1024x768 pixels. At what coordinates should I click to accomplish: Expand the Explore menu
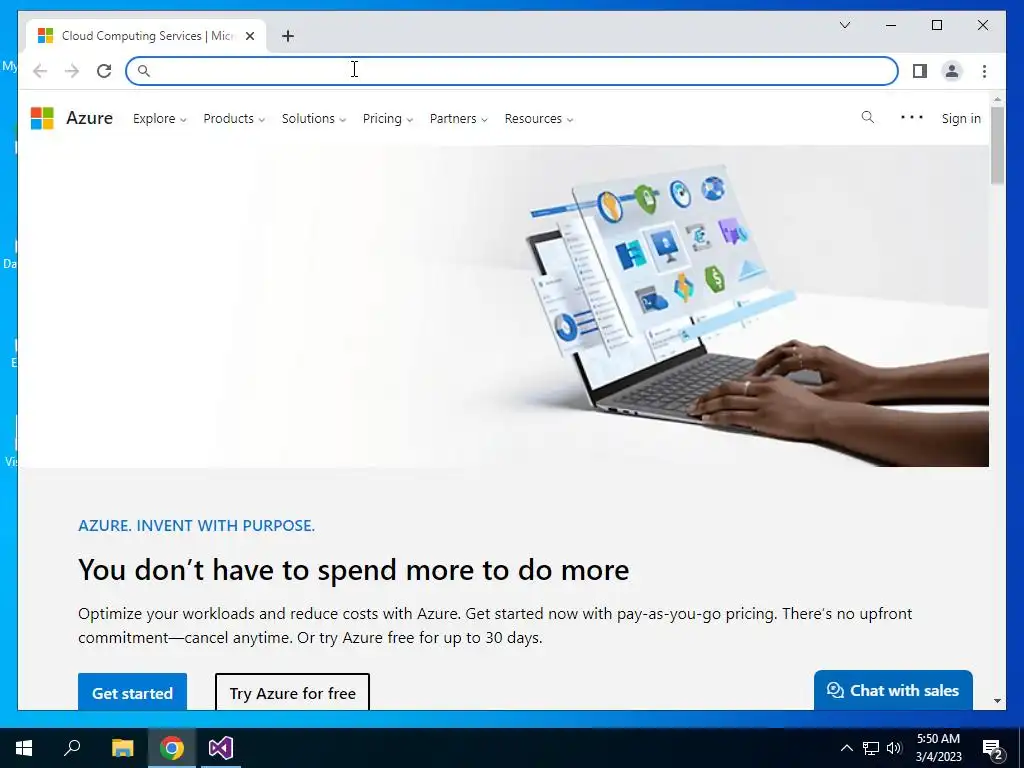(x=159, y=119)
